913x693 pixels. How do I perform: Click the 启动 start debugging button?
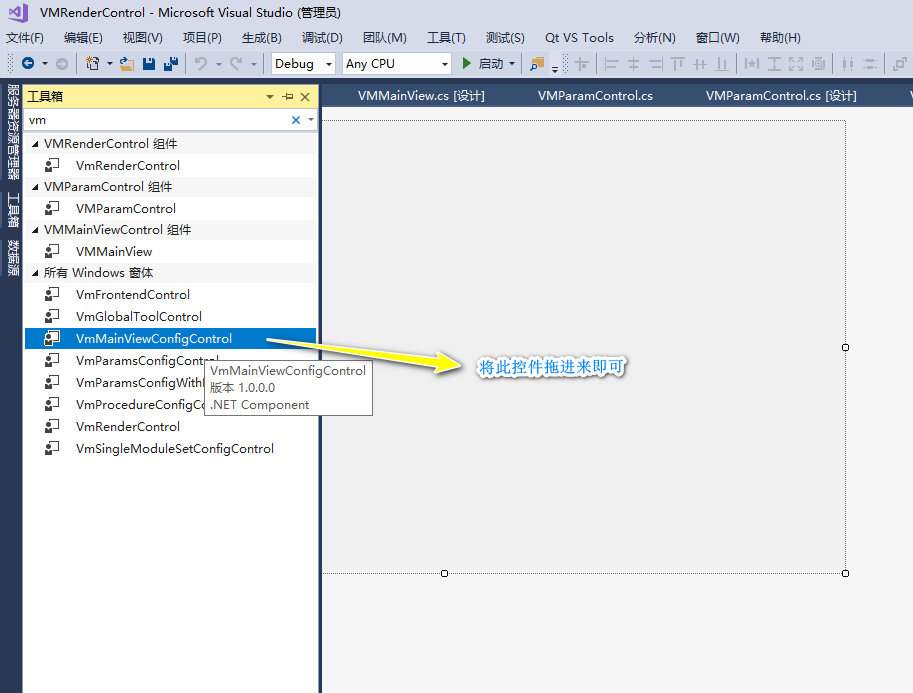[482, 63]
